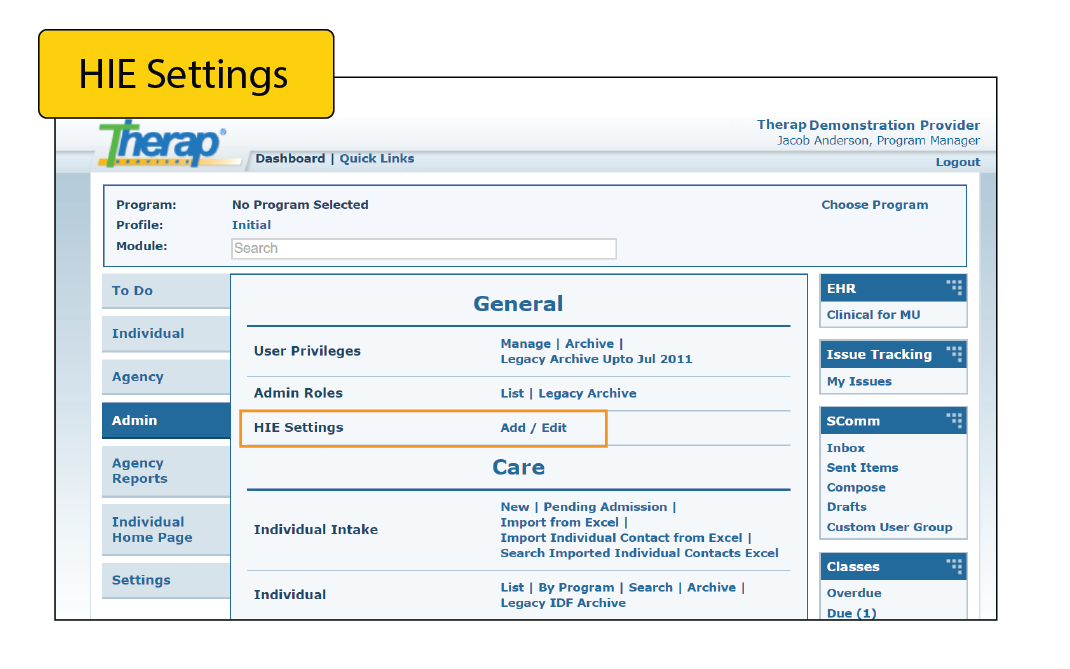Open Archive under User Privileges

589,344
